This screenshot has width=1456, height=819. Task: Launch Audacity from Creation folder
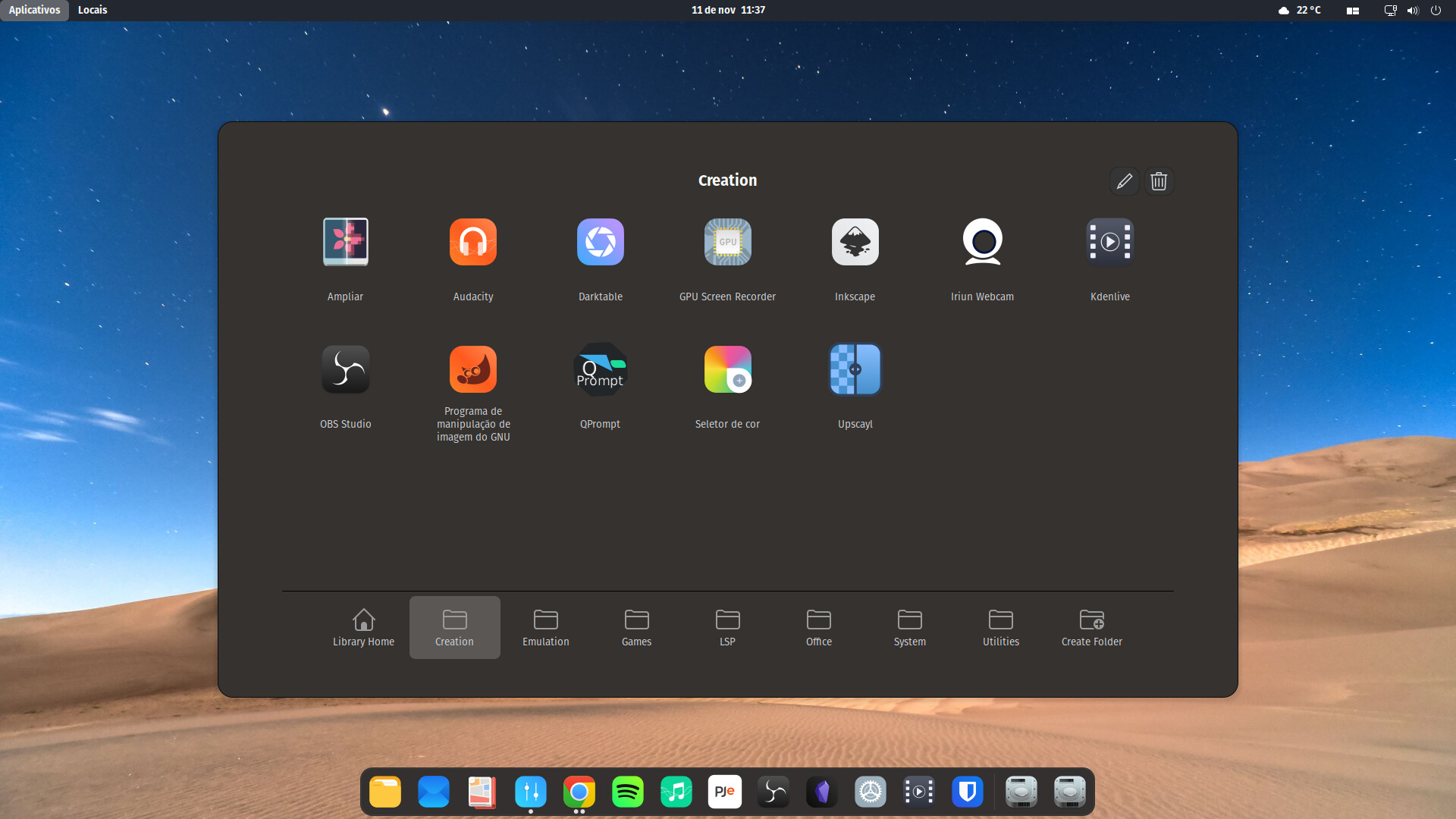(x=472, y=243)
